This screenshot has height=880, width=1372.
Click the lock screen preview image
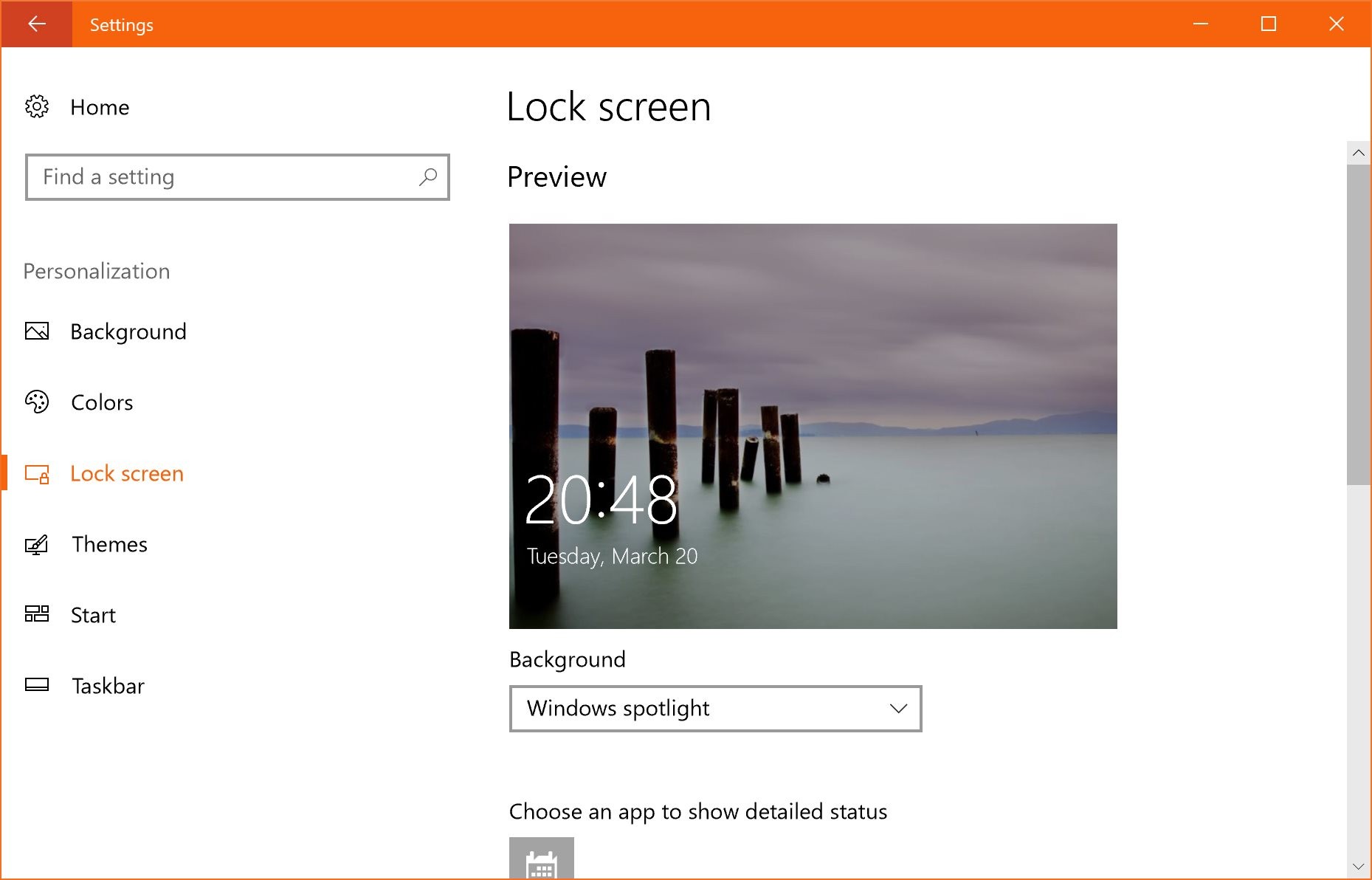[813, 425]
